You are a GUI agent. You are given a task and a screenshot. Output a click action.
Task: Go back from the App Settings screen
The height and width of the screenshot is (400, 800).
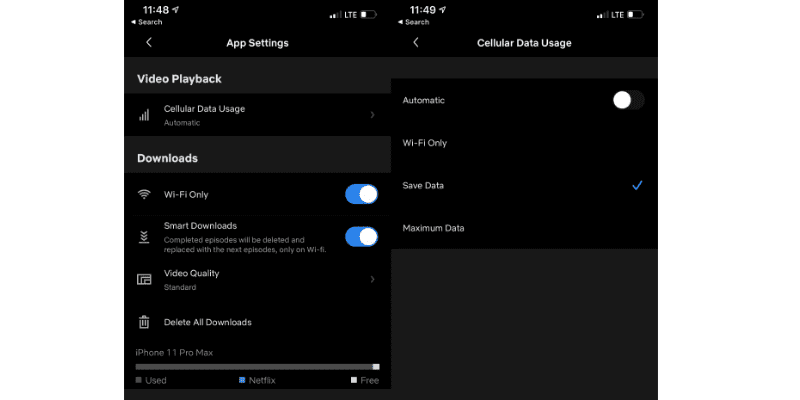149,42
